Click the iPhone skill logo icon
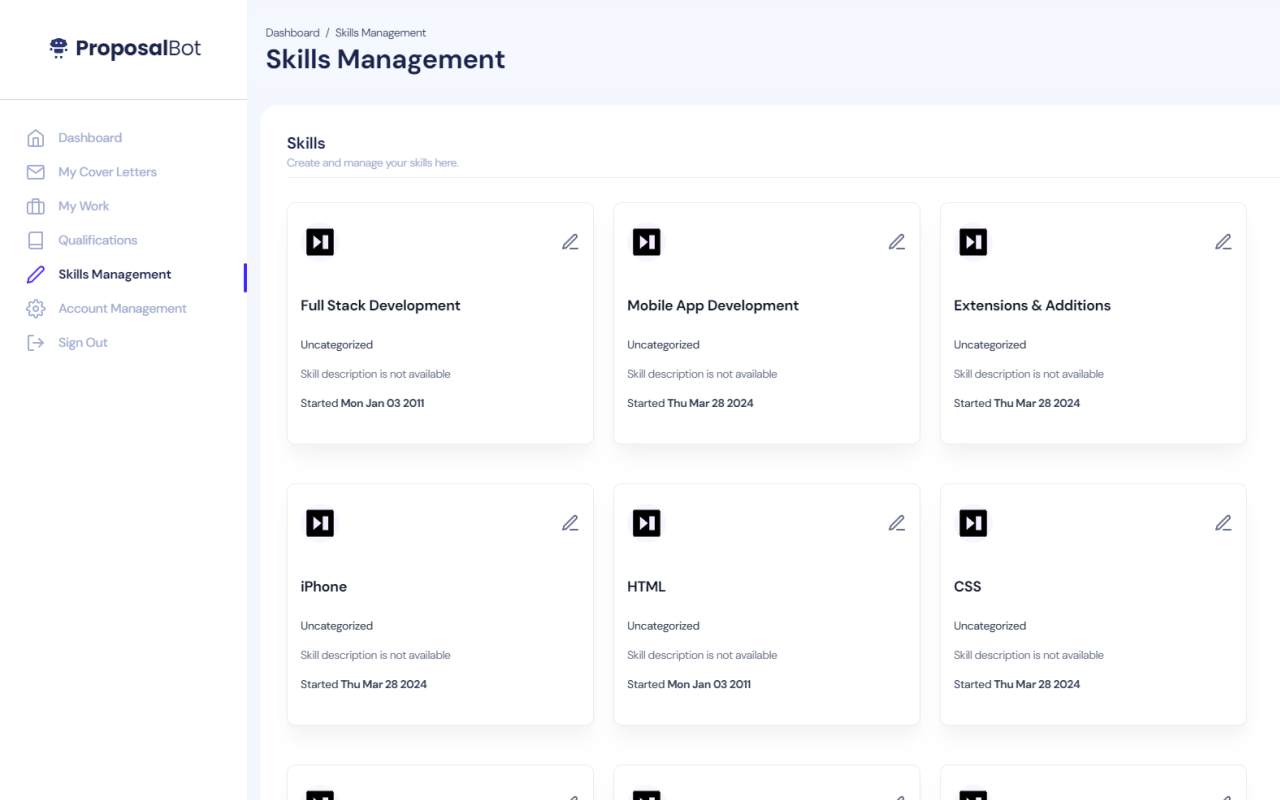The width and height of the screenshot is (1280, 800). 320,523
